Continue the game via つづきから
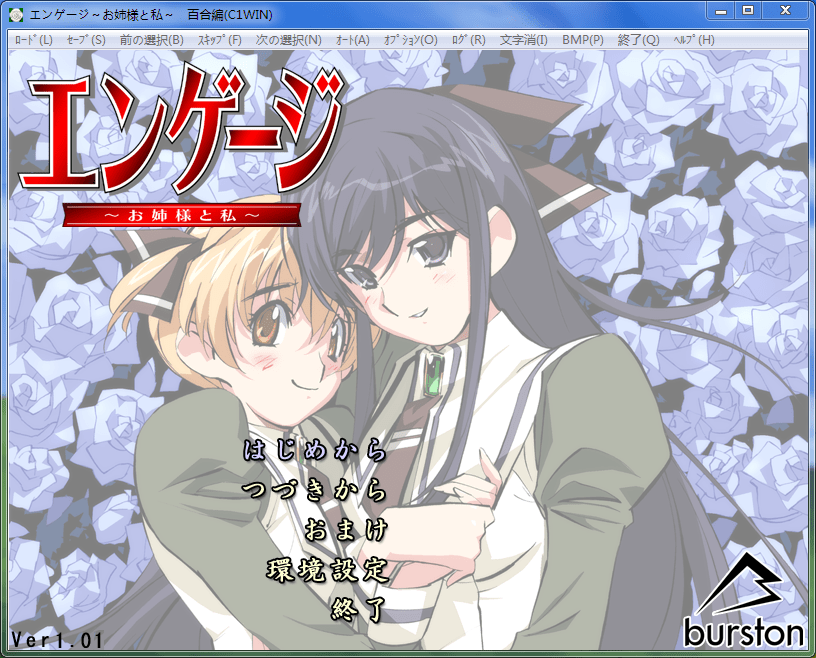 coord(314,491)
